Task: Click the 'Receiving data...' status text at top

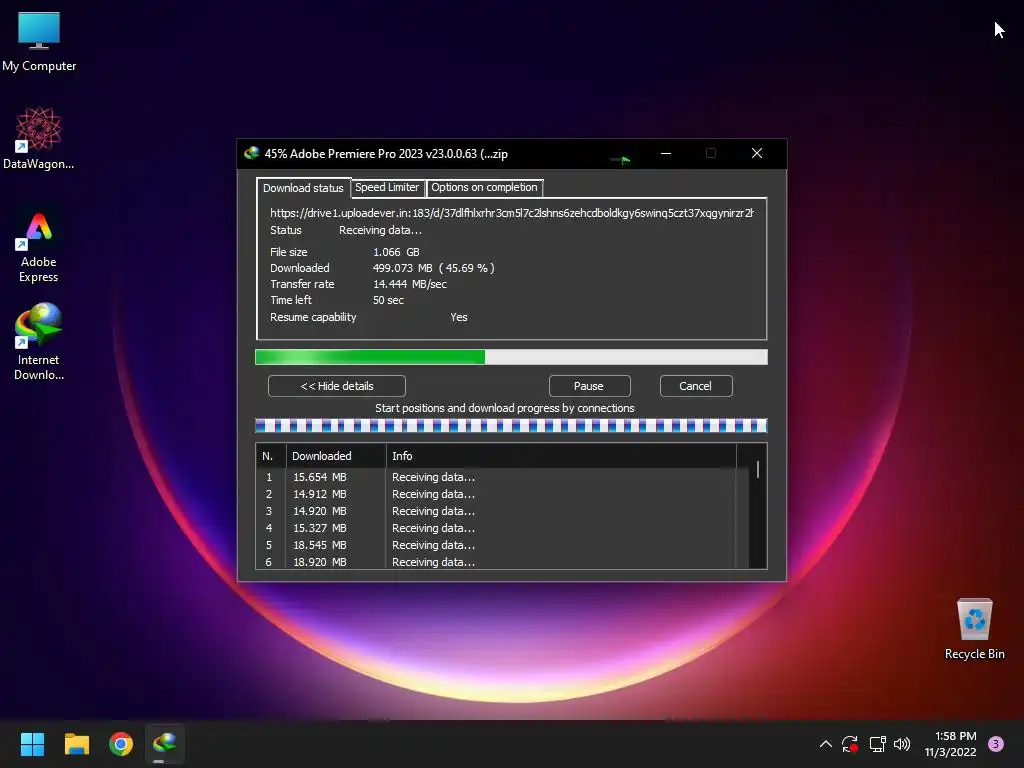Action: [x=381, y=231]
